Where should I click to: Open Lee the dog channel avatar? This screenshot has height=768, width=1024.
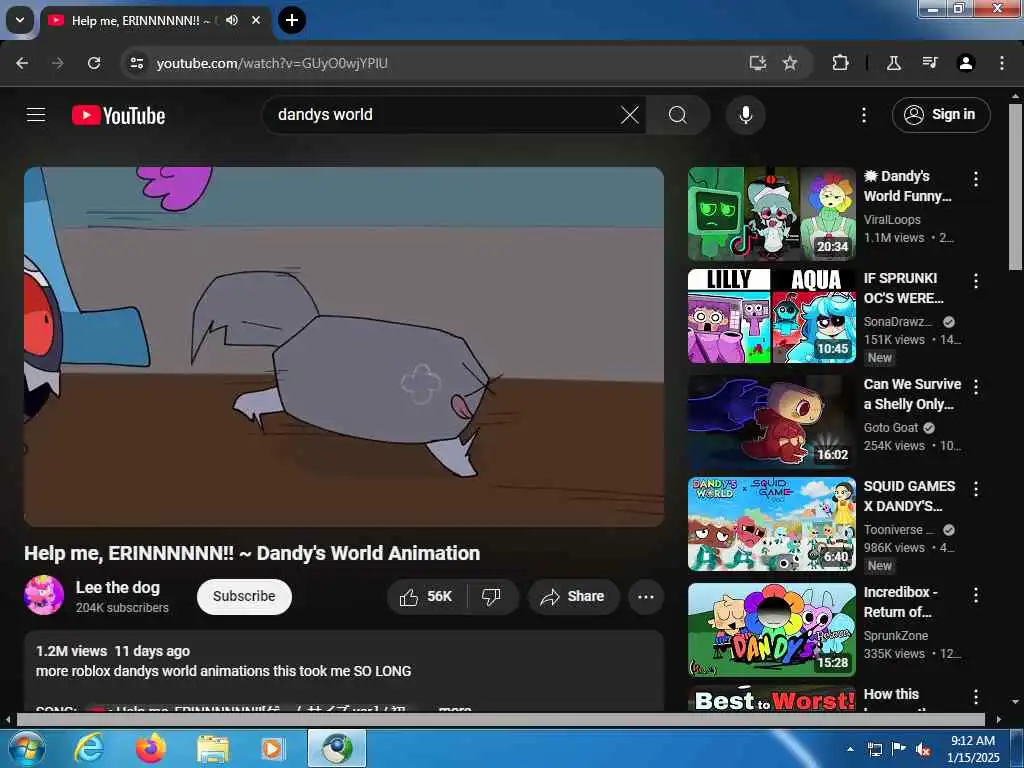44,595
